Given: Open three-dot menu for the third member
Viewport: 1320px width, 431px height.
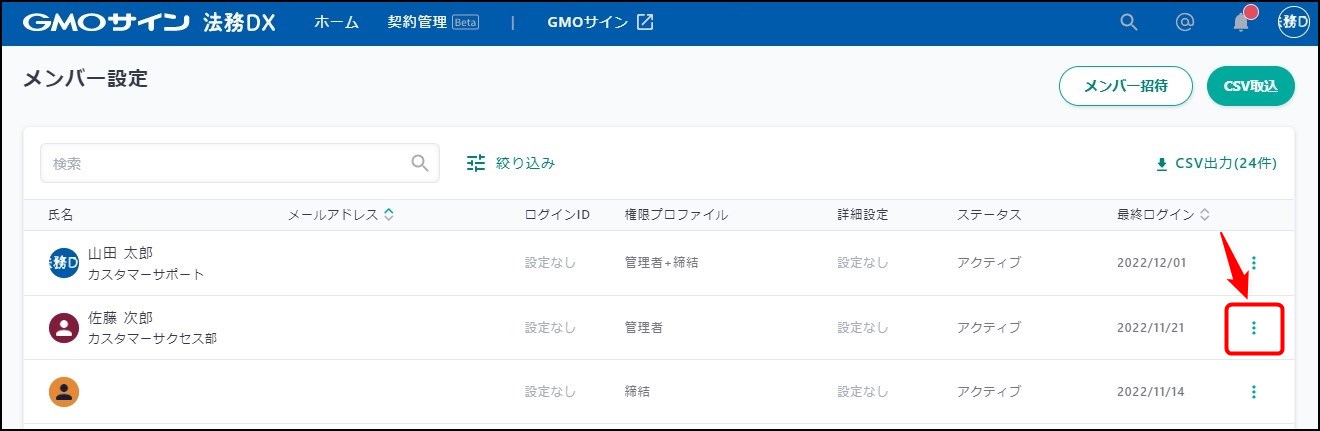Looking at the screenshot, I should pyautogui.click(x=1254, y=392).
